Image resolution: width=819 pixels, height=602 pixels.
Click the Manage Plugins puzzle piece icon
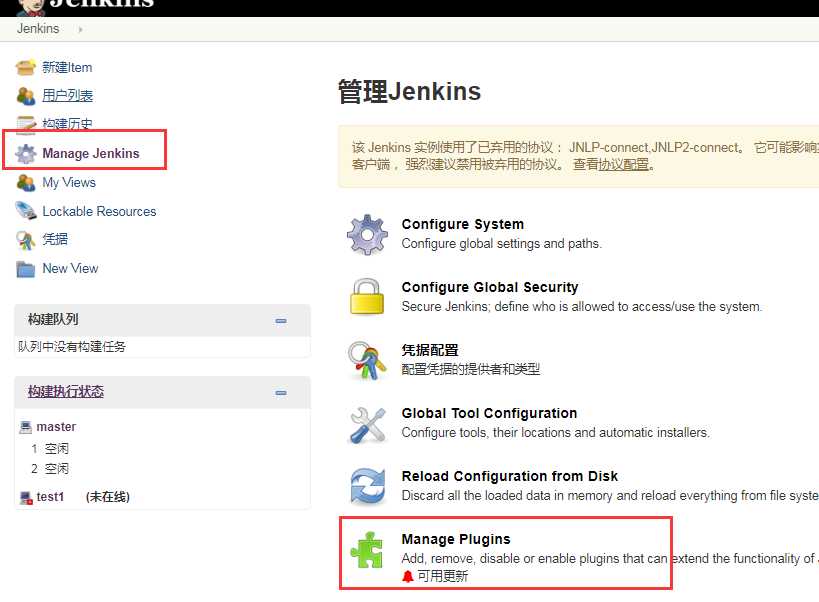367,549
